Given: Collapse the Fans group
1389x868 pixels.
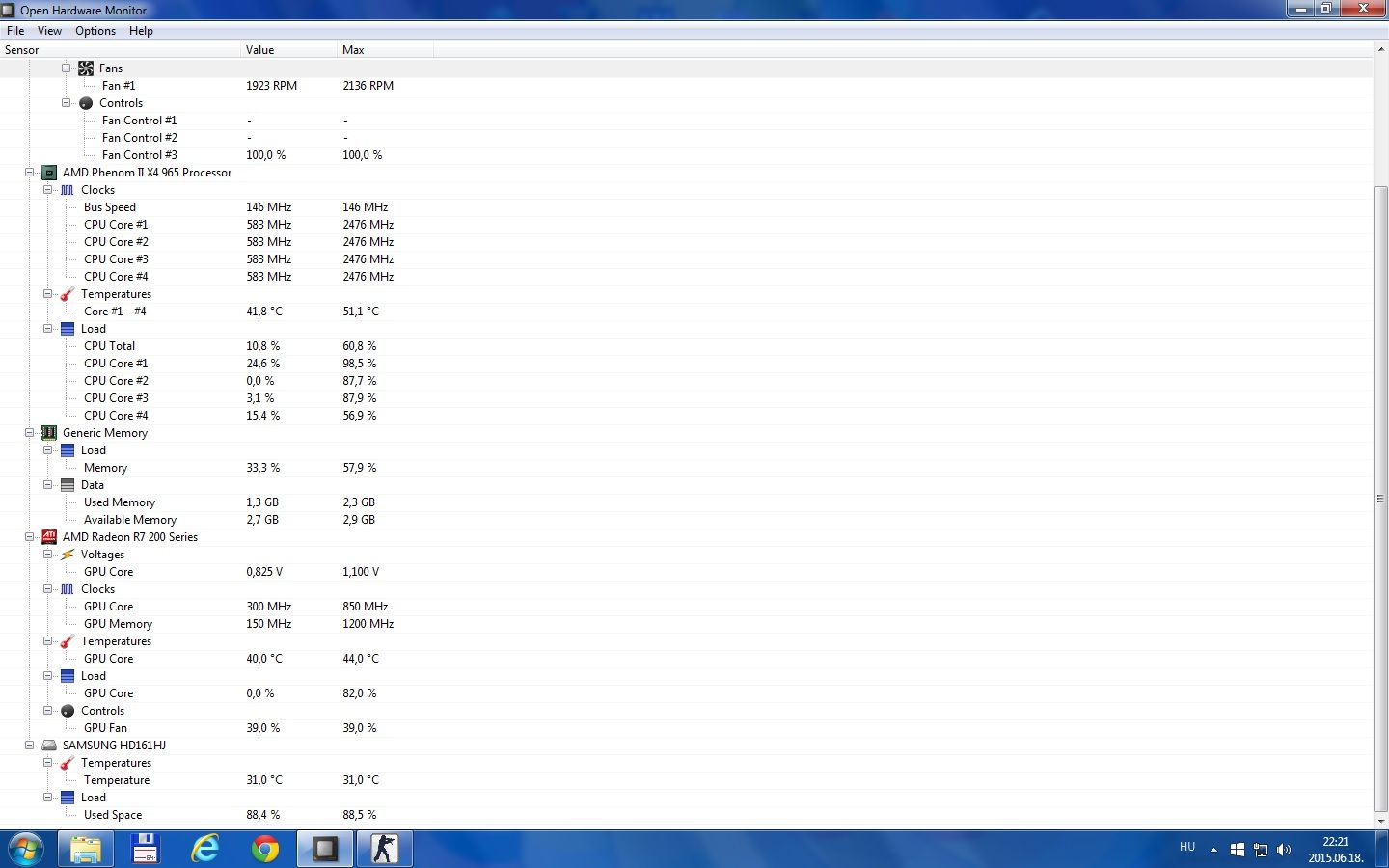Looking at the screenshot, I should click(x=67, y=68).
